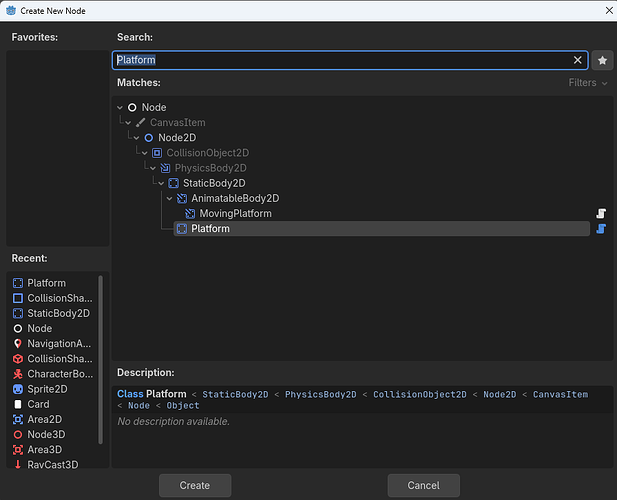
Task: Click the AnimatableBody2D icon in tree
Action: (182, 198)
